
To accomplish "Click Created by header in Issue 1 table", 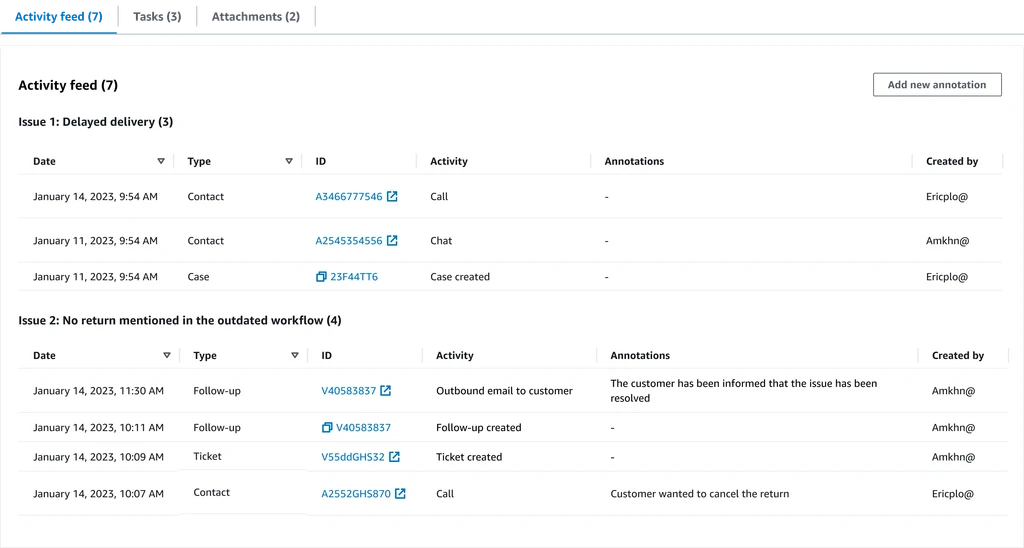I will pyautogui.click(x=951, y=161).
